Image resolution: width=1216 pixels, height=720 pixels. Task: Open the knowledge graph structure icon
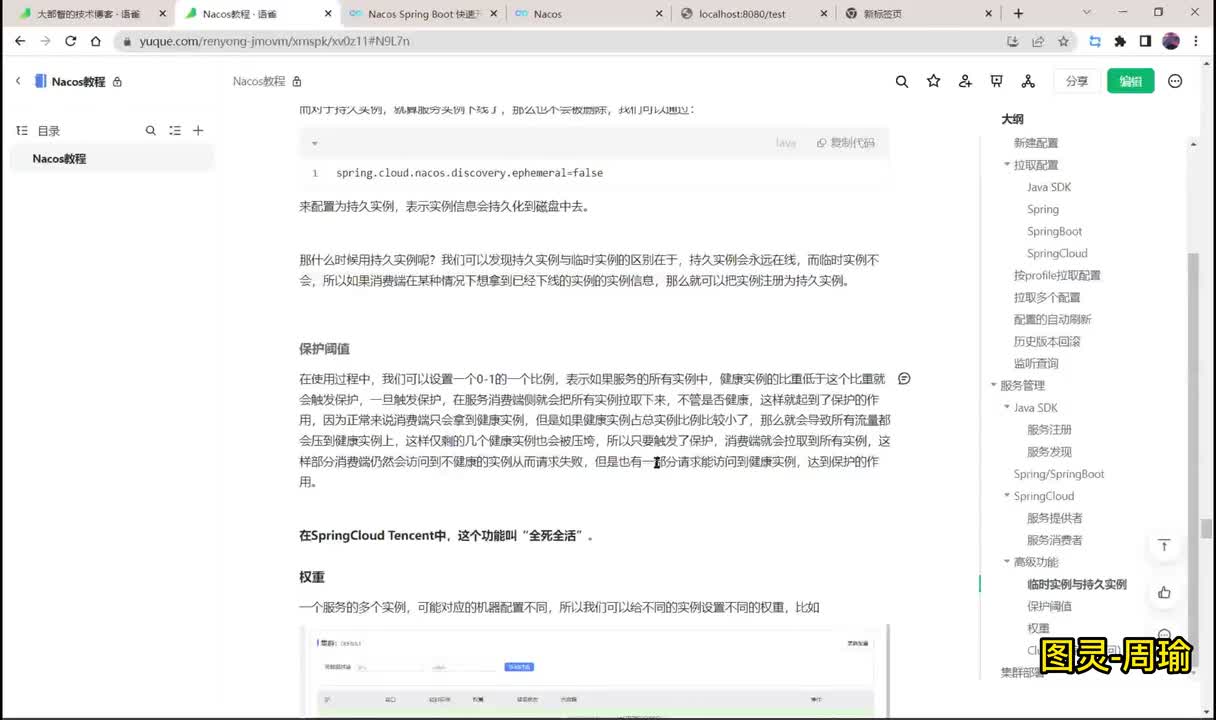tap(1028, 81)
